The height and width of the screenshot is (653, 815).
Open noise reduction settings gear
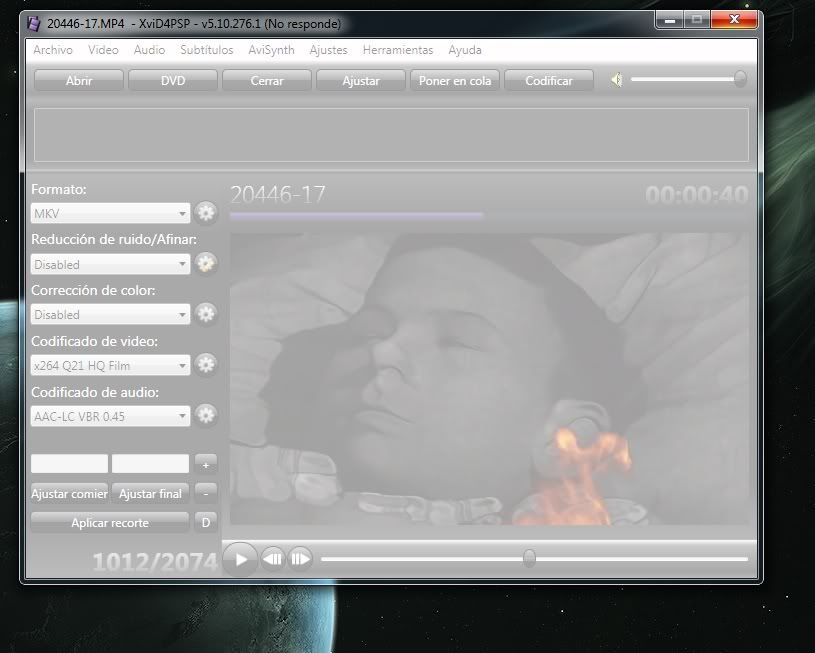(x=206, y=264)
